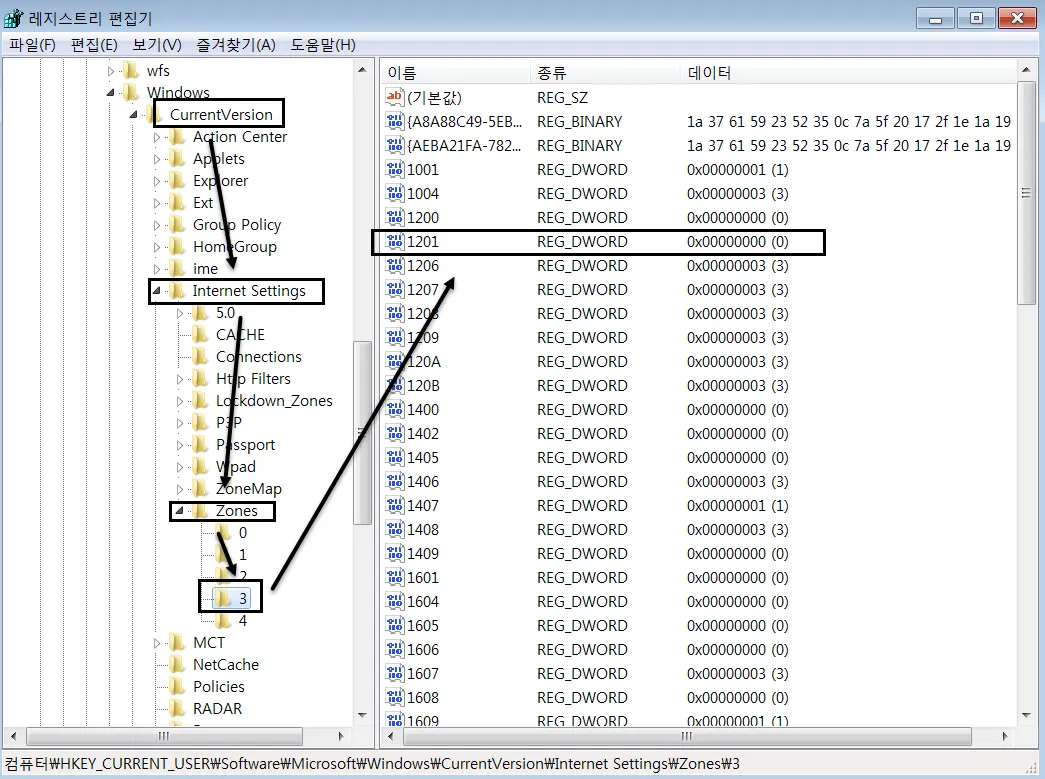Open the 보기(V) menu

(x=157, y=45)
